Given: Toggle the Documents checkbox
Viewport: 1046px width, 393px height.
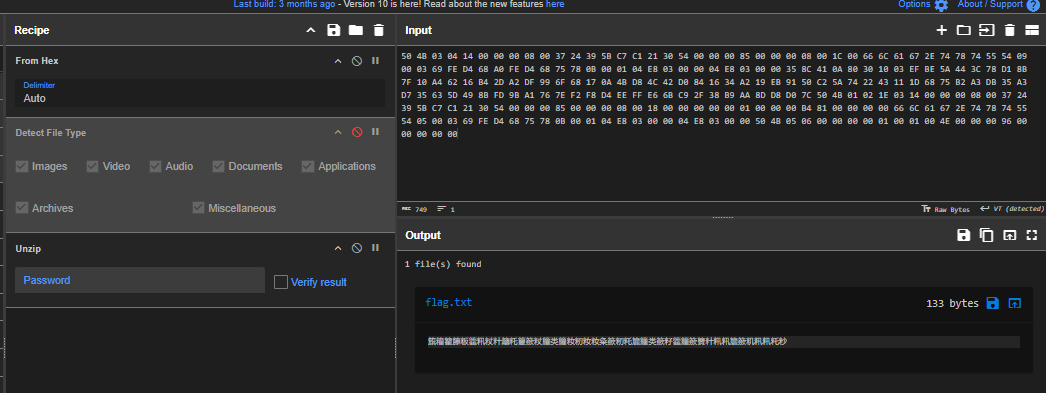Looking at the screenshot, I should (218, 166).
